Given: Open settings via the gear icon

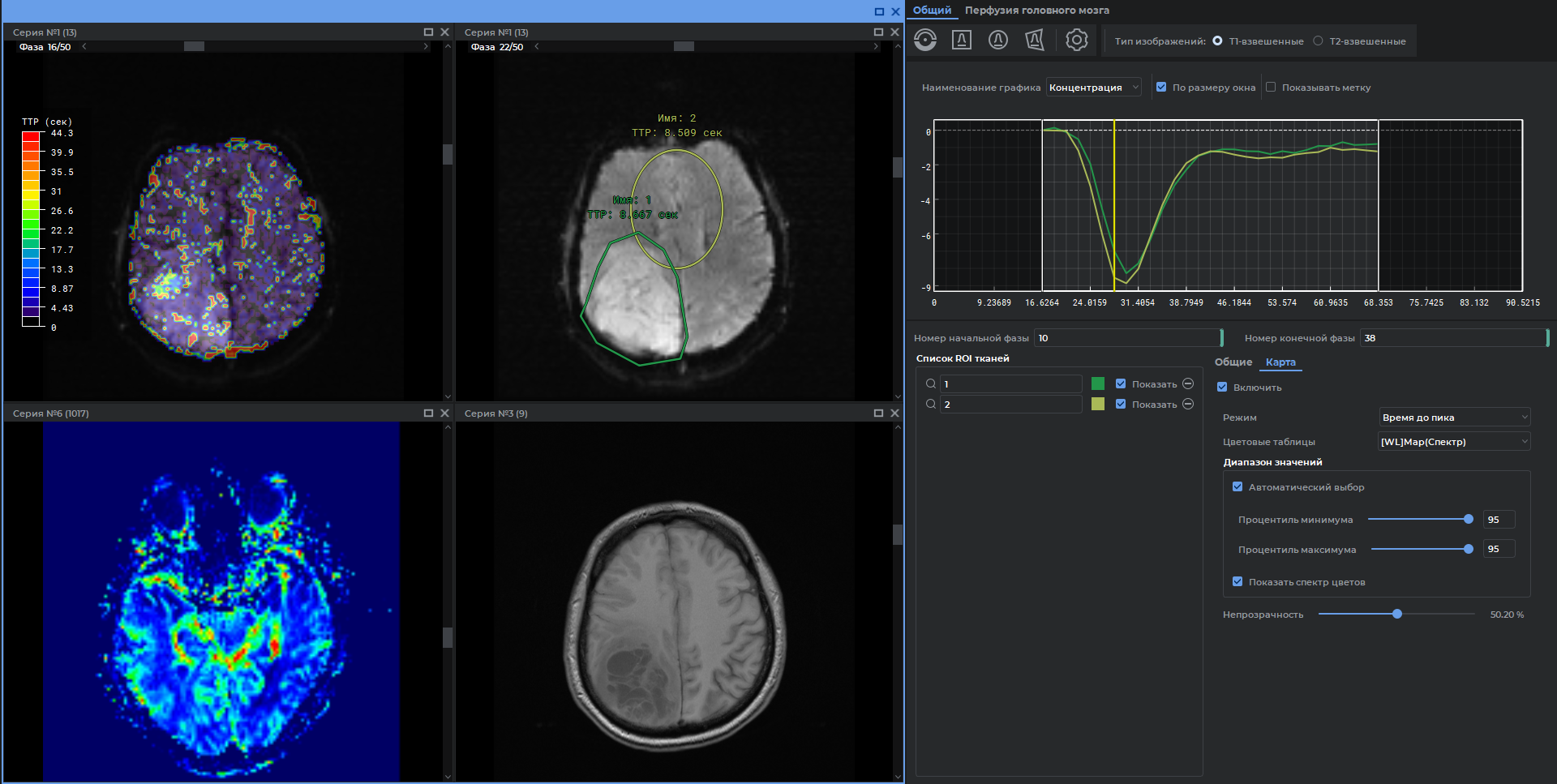Looking at the screenshot, I should click(1076, 40).
